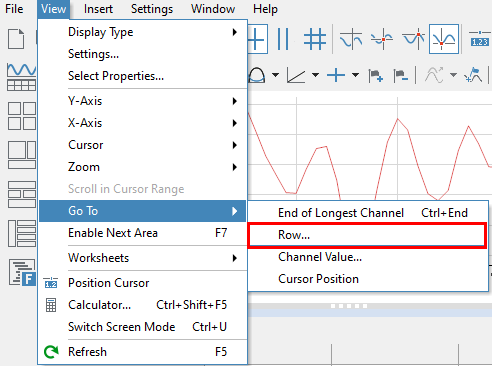Click the add flag icon
This screenshot has height=366, width=492.
coord(376,75)
